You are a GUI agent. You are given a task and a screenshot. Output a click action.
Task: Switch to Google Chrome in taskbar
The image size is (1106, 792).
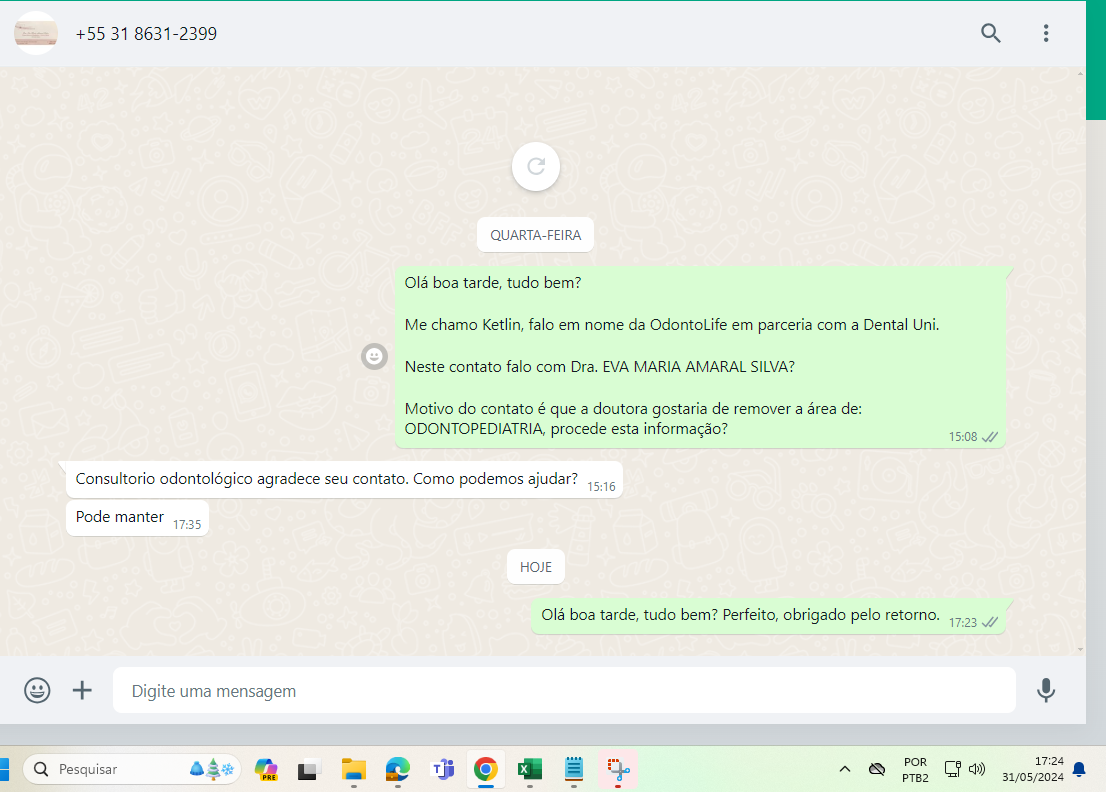(x=485, y=769)
